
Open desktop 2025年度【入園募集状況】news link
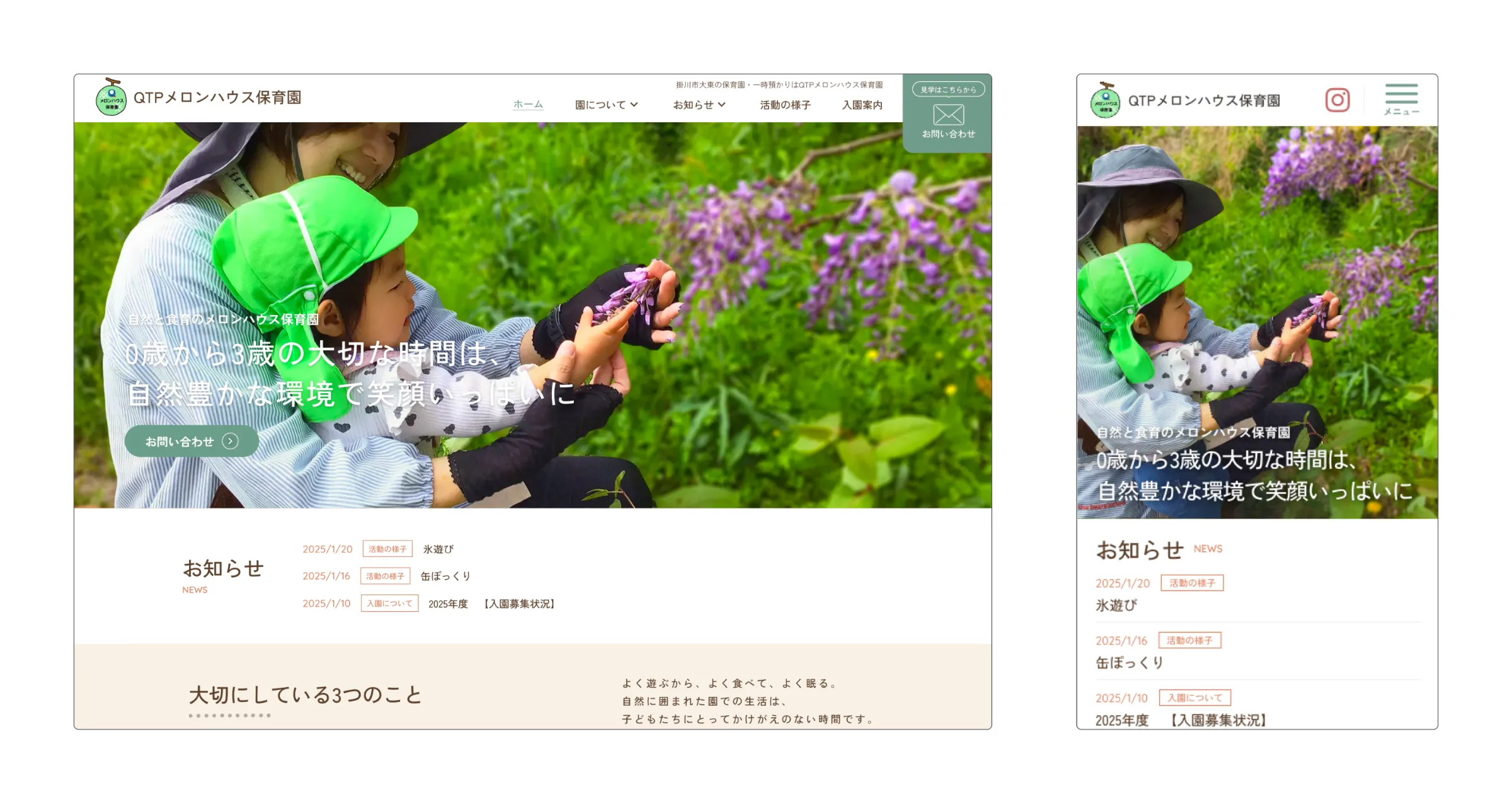491,604
